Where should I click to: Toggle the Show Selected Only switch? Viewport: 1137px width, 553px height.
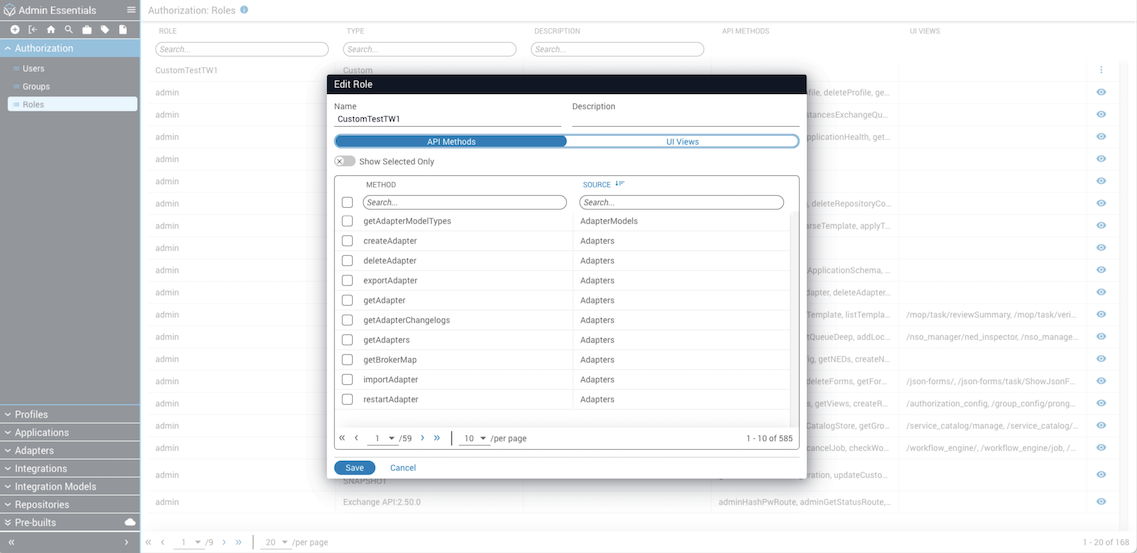coord(345,161)
